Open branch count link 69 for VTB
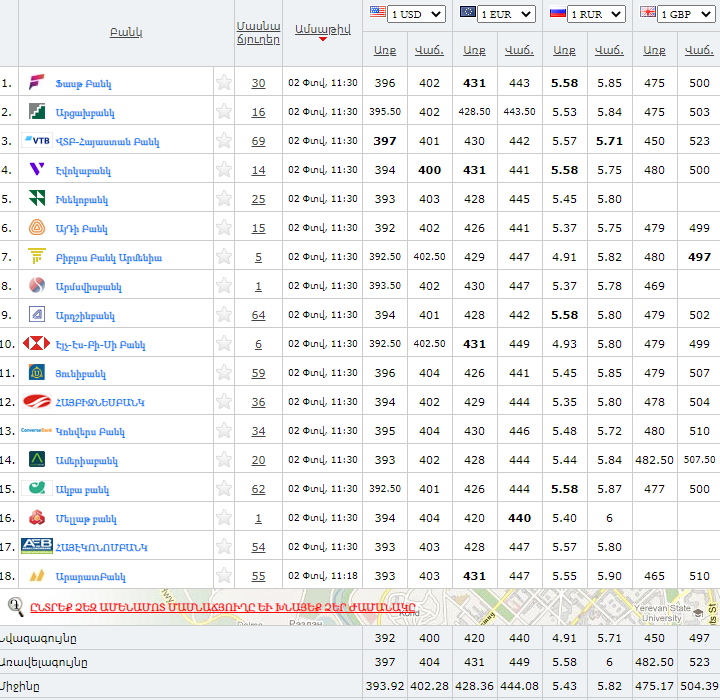The height and width of the screenshot is (700, 720). tap(258, 141)
